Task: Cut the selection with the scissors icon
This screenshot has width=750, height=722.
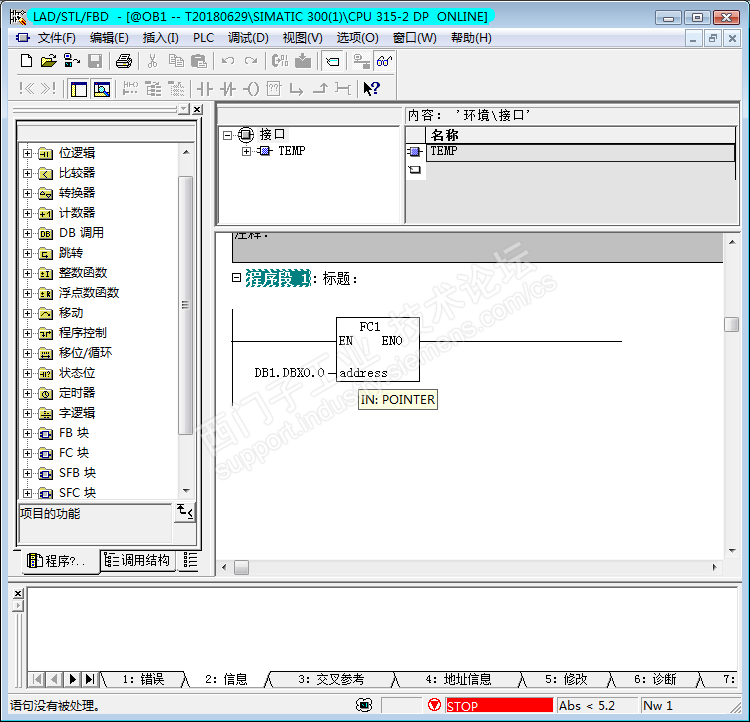Action: click(x=153, y=61)
